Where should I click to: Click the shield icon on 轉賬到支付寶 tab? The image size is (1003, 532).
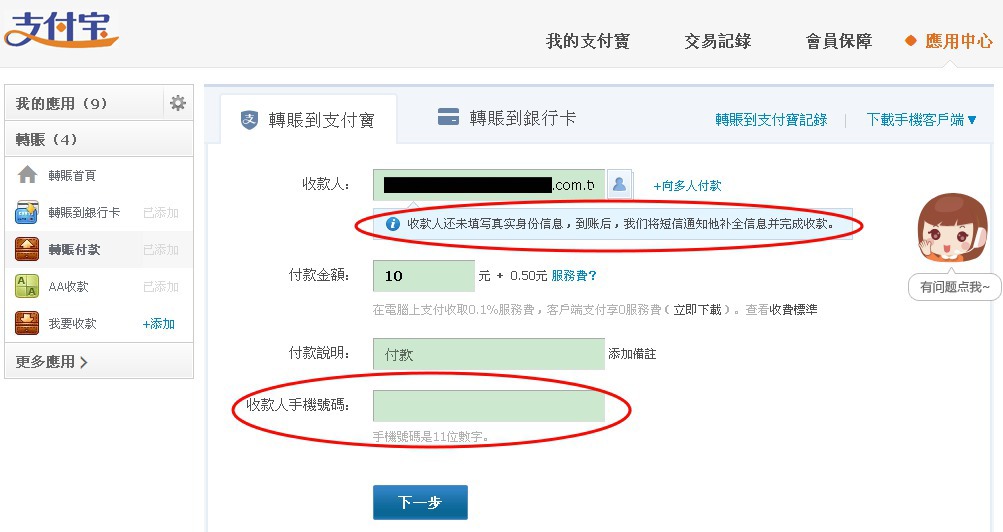pos(249,120)
